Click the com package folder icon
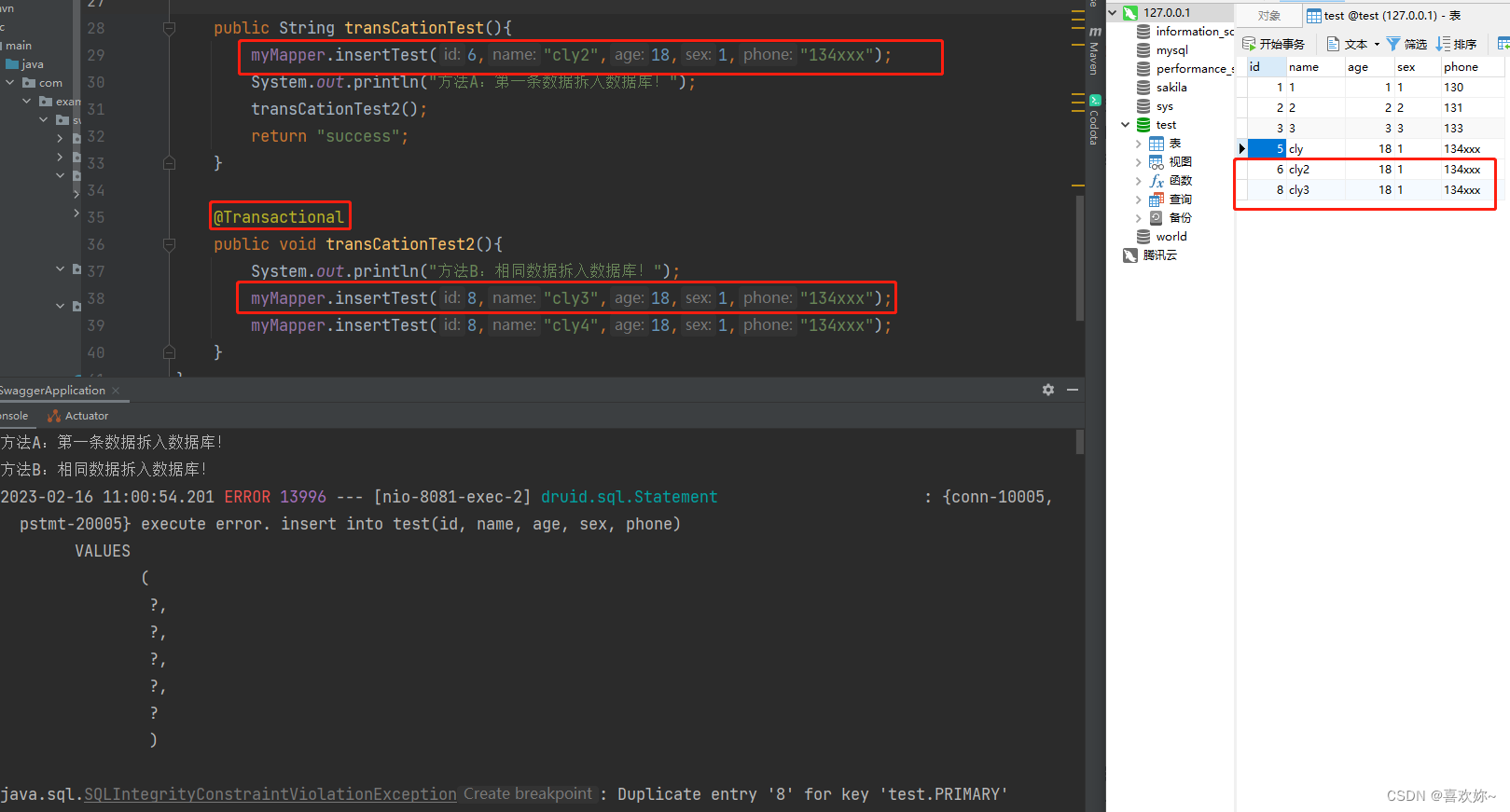The width and height of the screenshot is (1510, 812). [x=29, y=83]
